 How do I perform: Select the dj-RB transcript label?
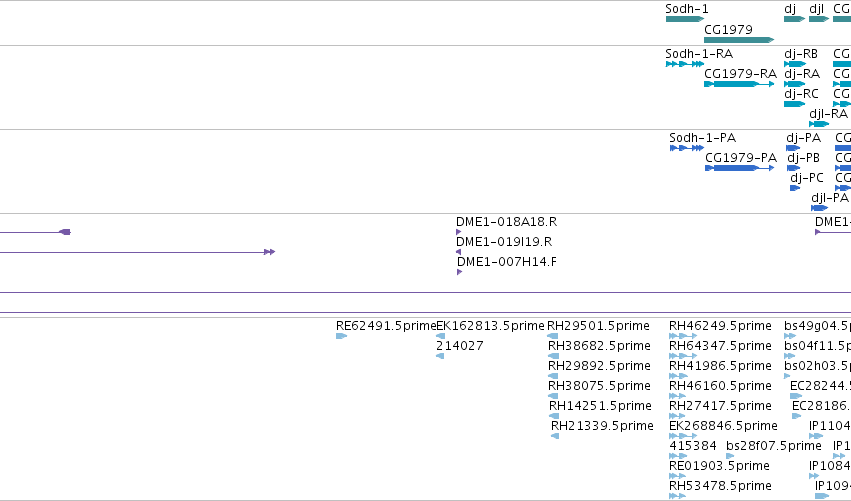pos(801,54)
